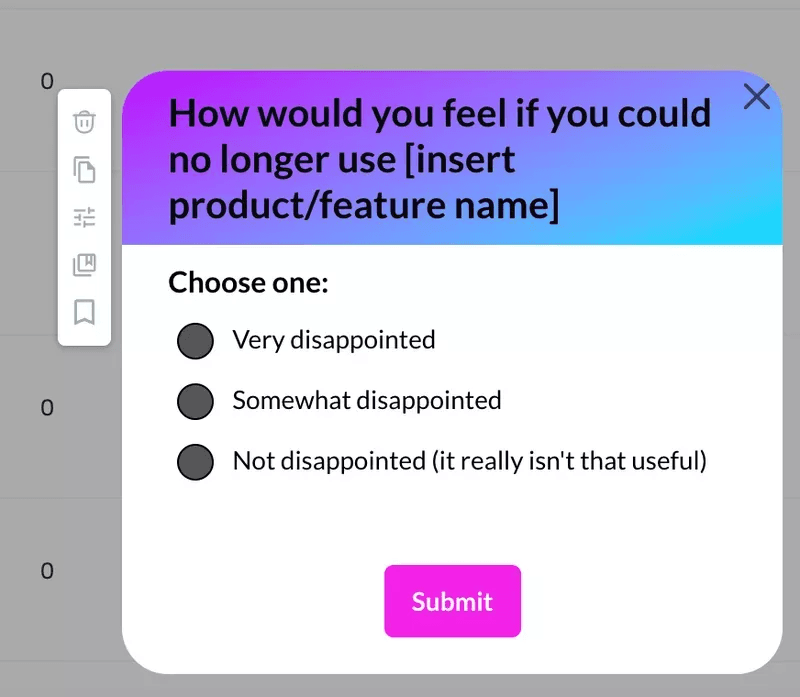Duplicate the survey via the copy icon

click(84, 170)
